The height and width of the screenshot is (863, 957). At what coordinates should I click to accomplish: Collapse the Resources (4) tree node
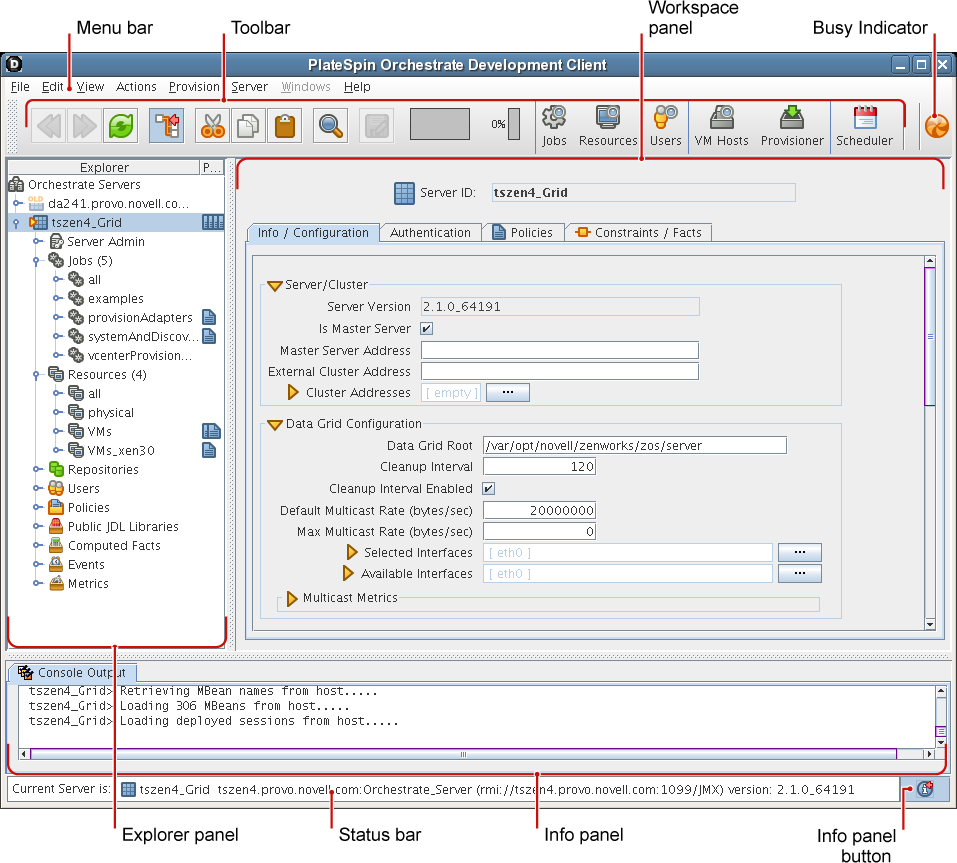coord(37,375)
